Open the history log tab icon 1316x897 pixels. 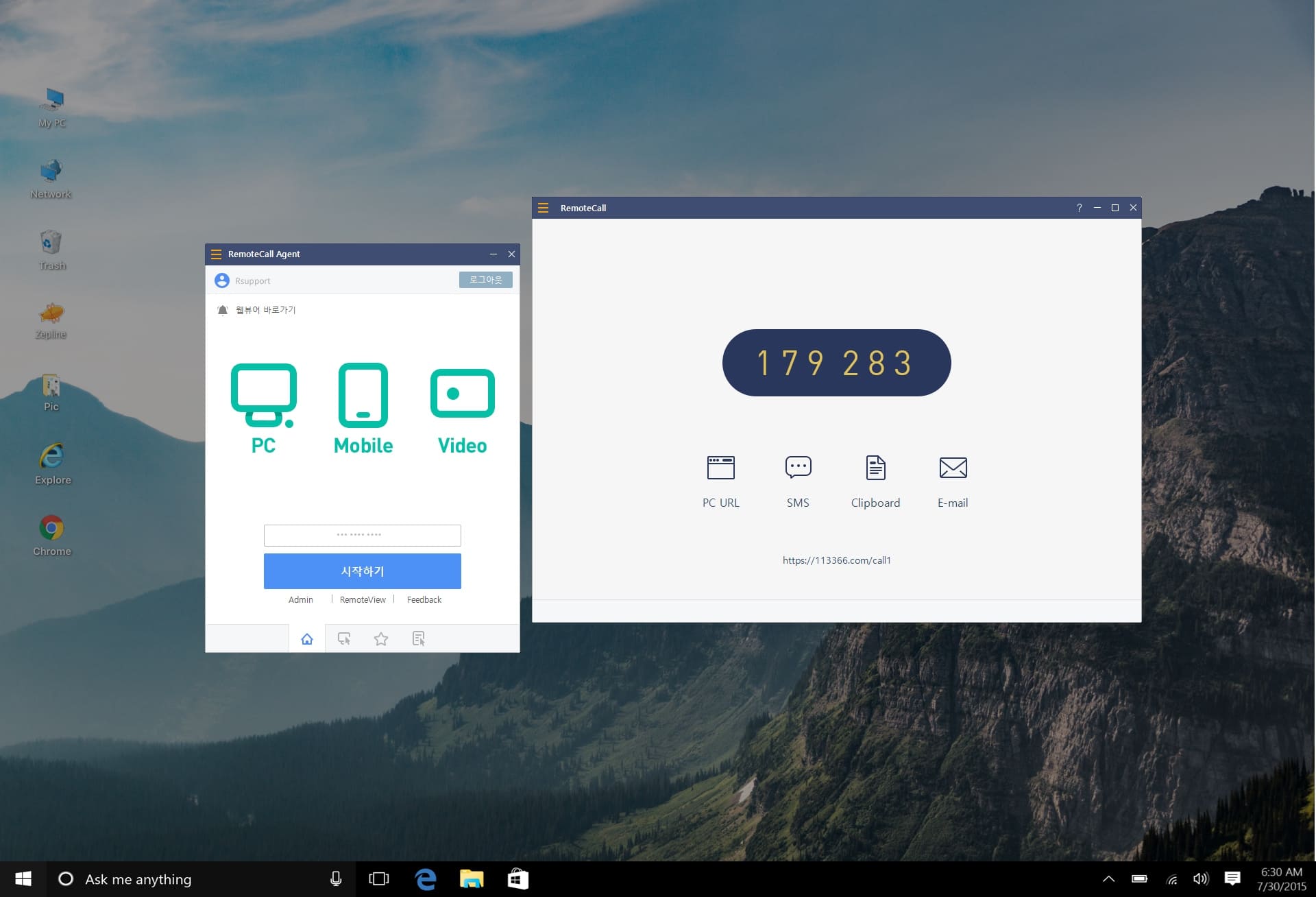419,639
